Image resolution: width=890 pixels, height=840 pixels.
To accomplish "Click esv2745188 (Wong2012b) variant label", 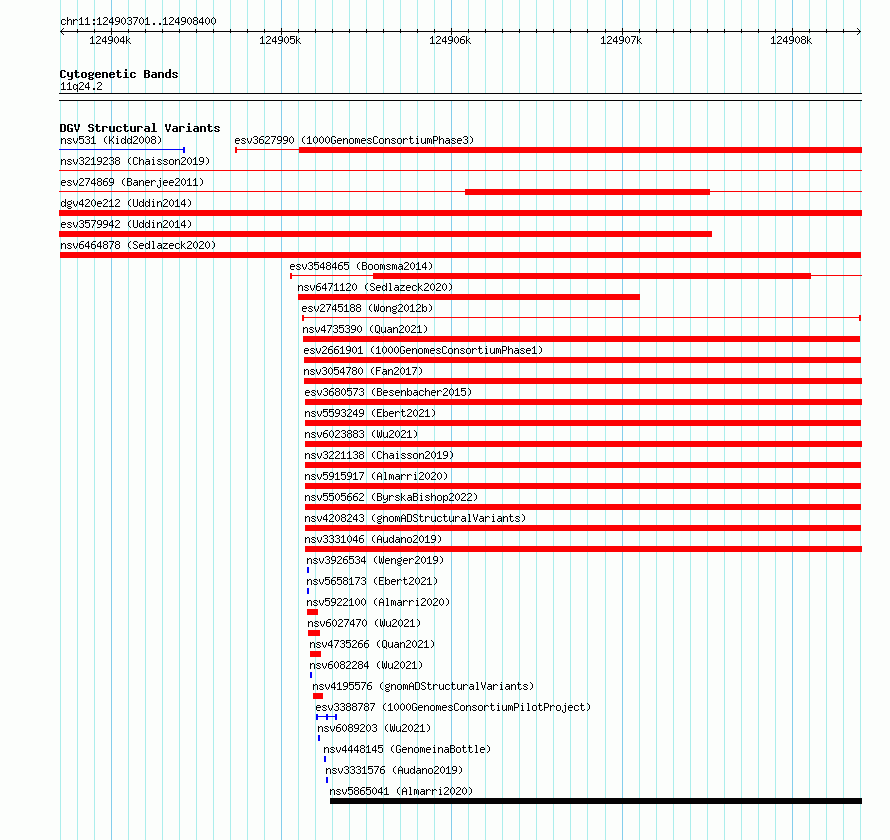I will coord(367,308).
